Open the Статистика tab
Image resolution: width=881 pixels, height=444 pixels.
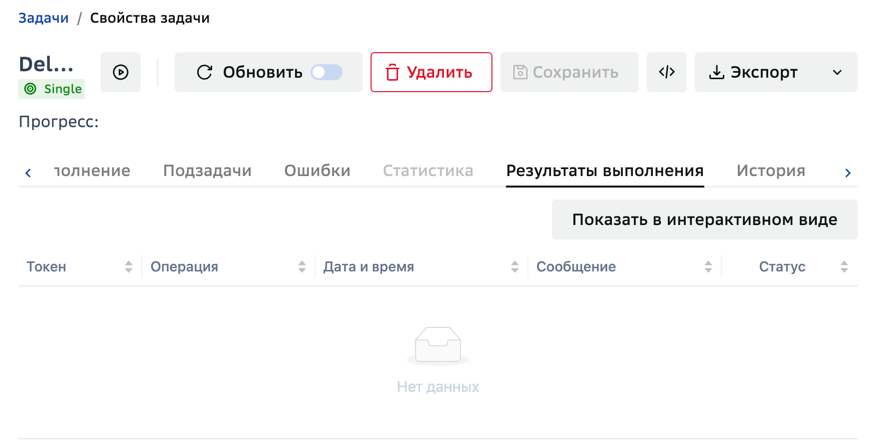point(428,170)
